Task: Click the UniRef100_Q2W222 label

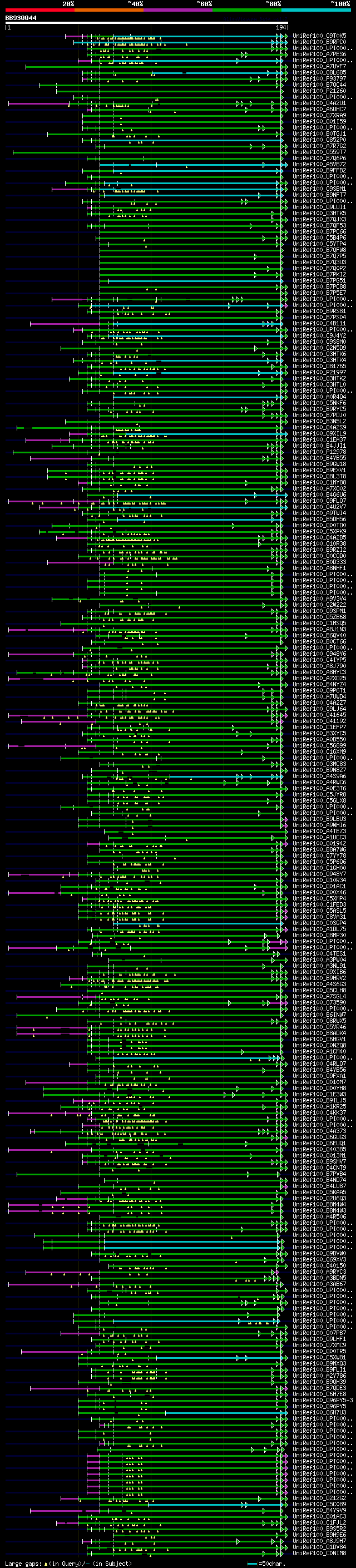Action: coord(319,605)
